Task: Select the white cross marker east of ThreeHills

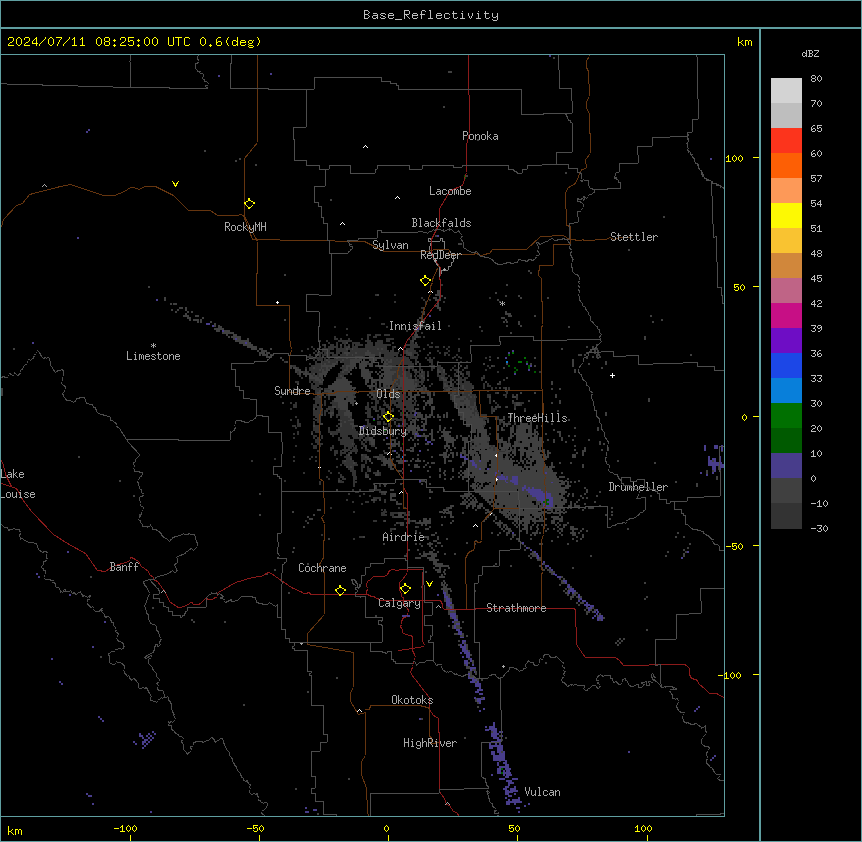Action: pyautogui.click(x=612, y=375)
